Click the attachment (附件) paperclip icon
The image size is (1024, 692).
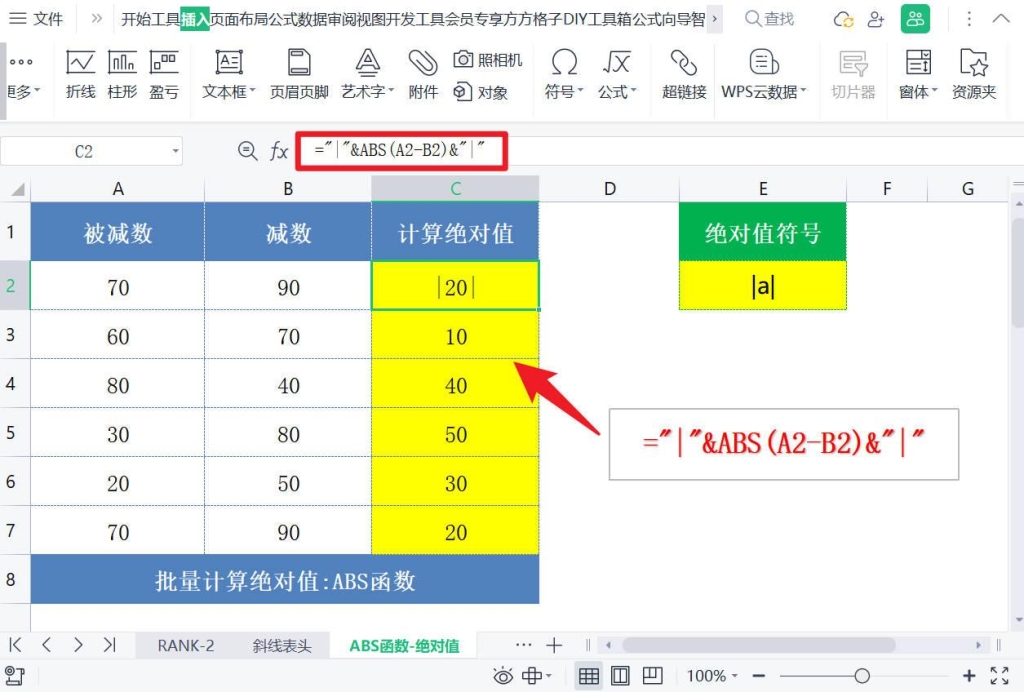(x=423, y=74)
